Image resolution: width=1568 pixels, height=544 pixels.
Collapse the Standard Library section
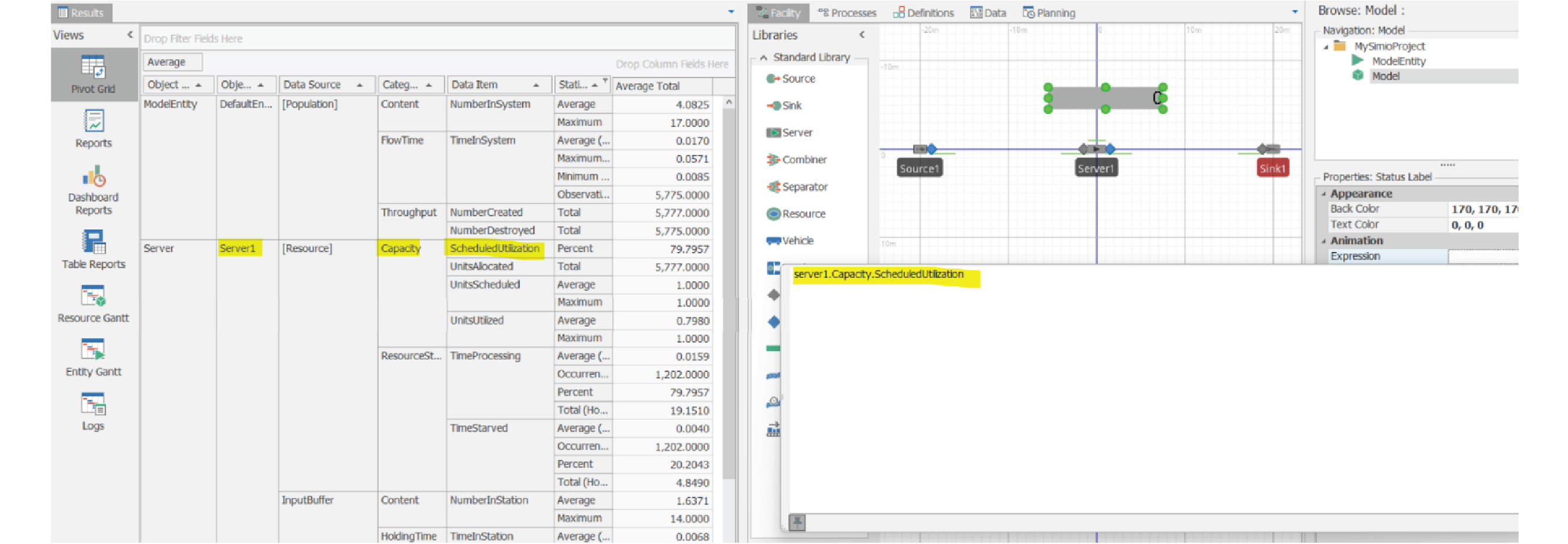pyautogui.click(x=763, y=57)
